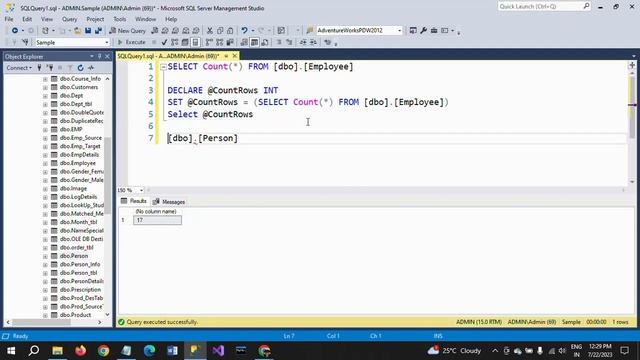
Task: Open Google Chrome from taskbar
Action: [x=104, y=351]
